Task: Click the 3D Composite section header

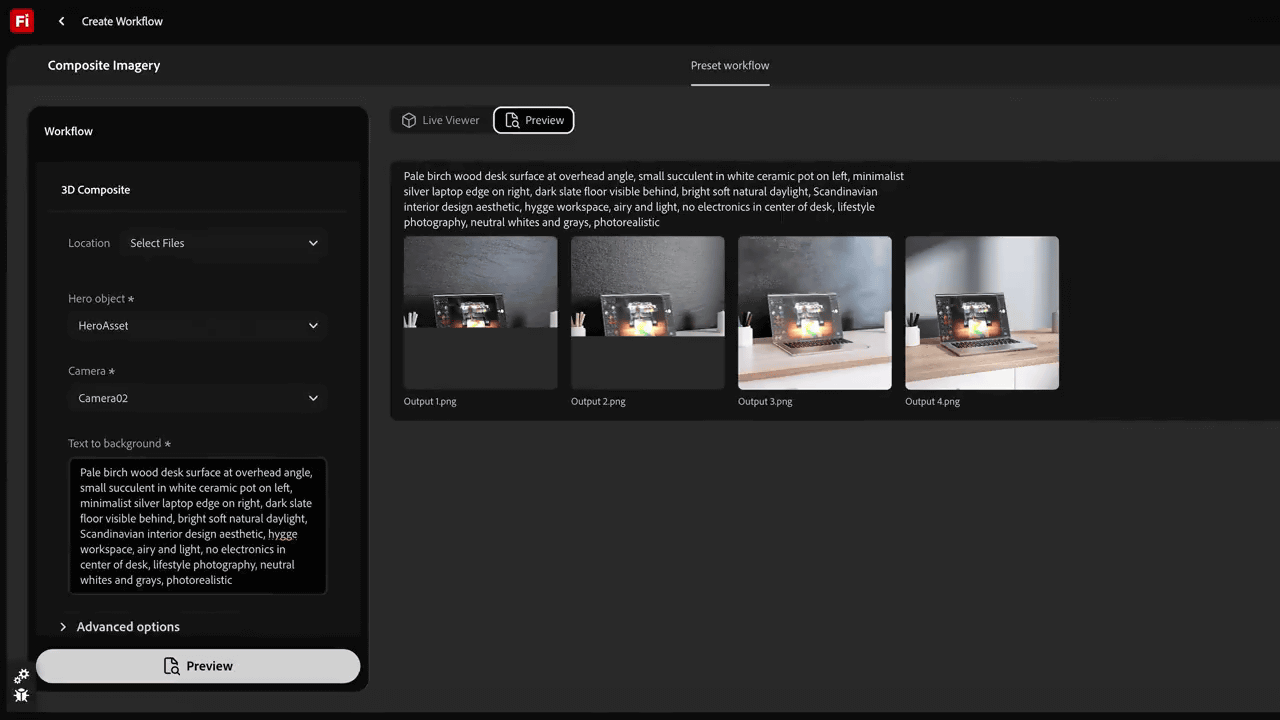Action: tap(96, 190)
